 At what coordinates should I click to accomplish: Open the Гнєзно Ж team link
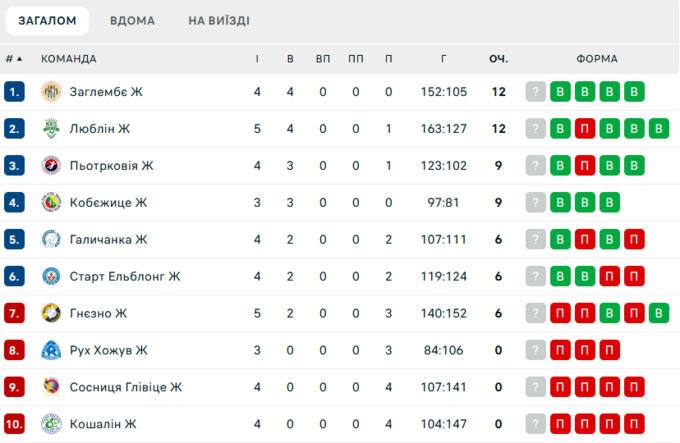98,314
